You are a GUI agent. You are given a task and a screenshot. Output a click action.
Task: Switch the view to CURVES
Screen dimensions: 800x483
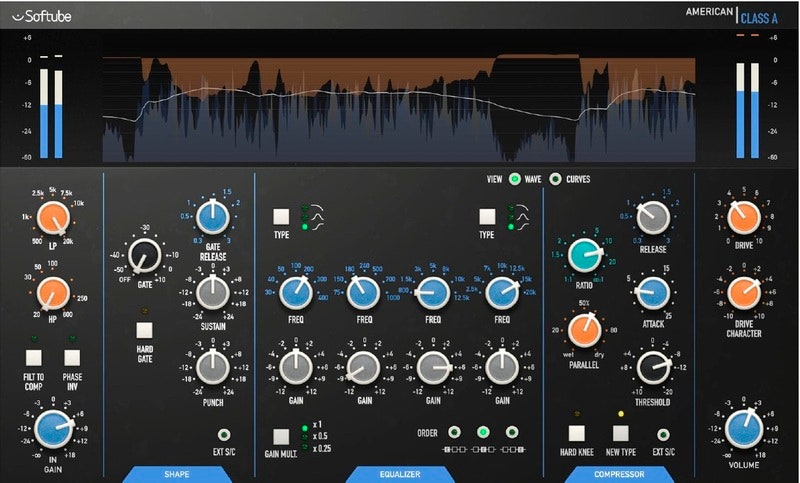tap(555, 180)
